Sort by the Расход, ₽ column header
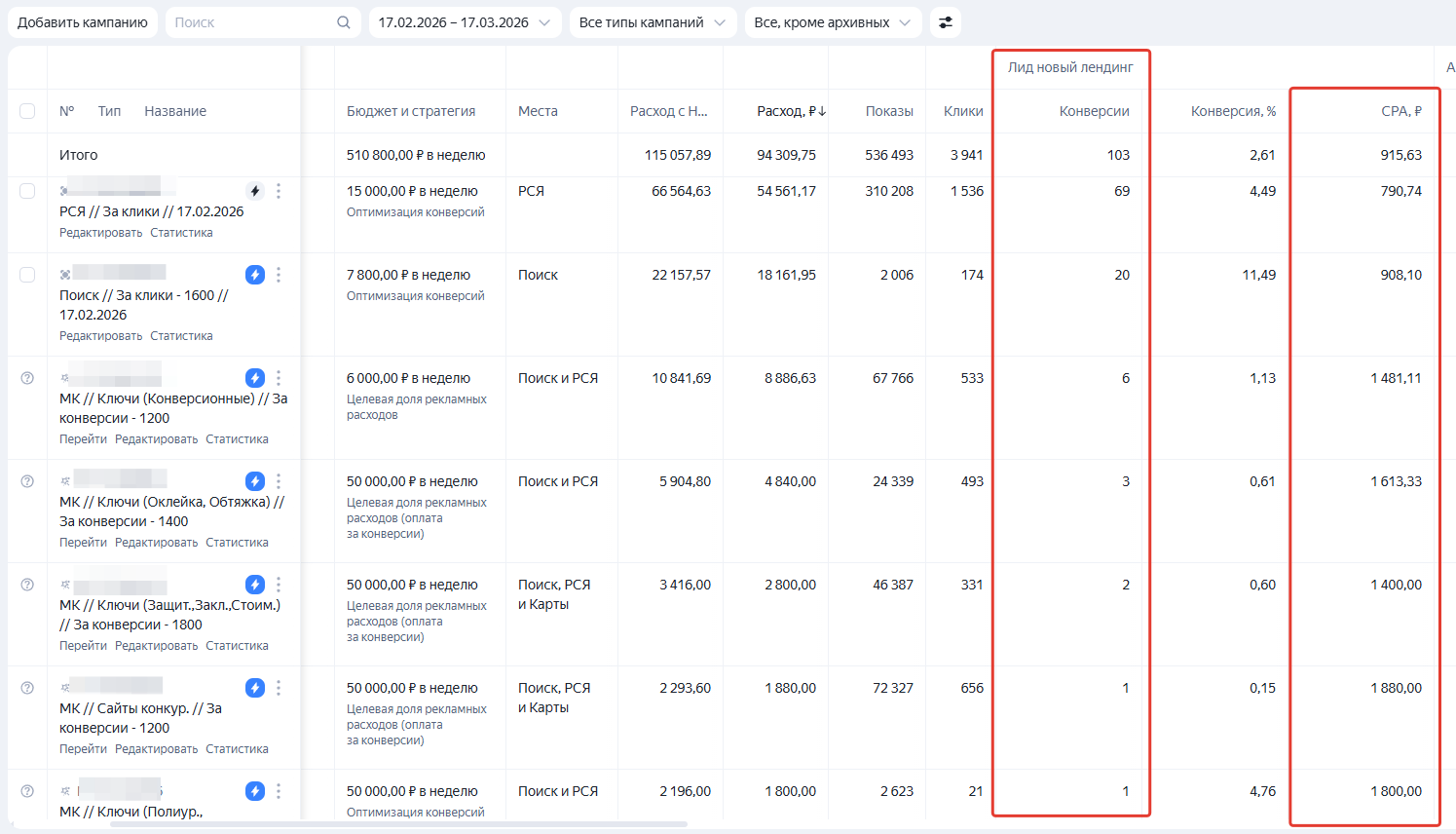This screenshot has width=1456, height=834. tap(790, 111)
